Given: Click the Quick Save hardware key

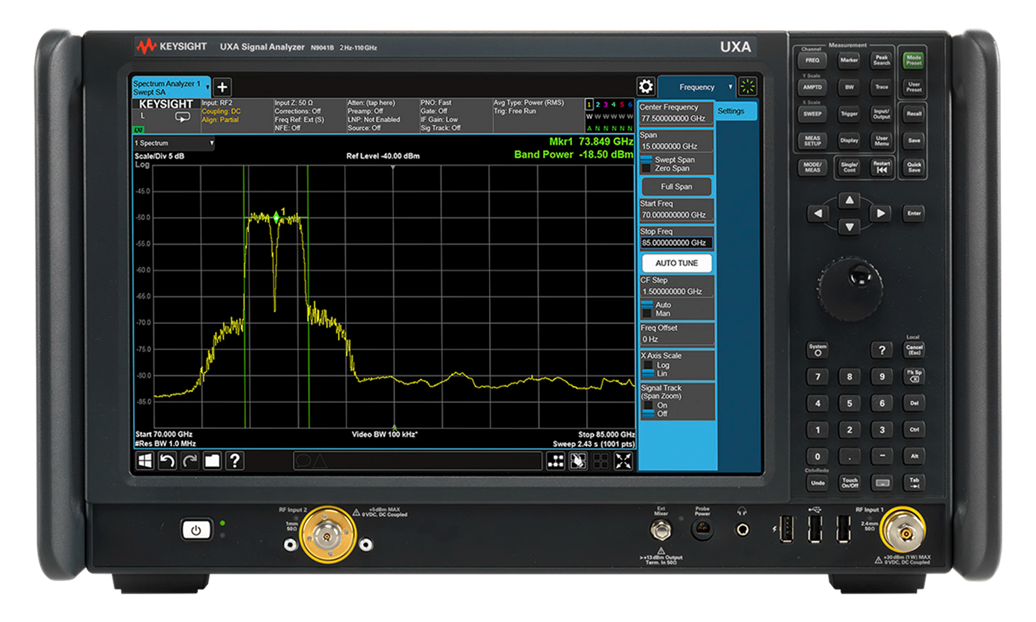Looking at the screenshot, I should [914, 166].
